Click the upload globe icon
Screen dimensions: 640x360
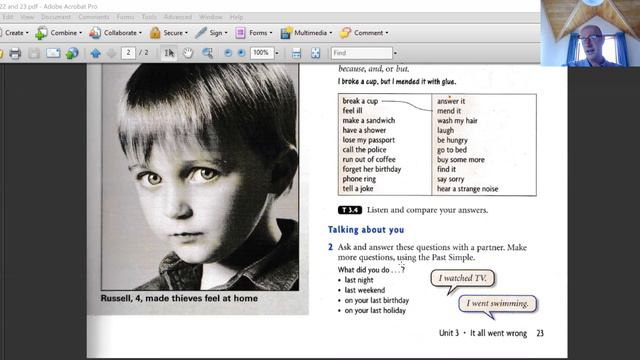(x=72, y=53)
